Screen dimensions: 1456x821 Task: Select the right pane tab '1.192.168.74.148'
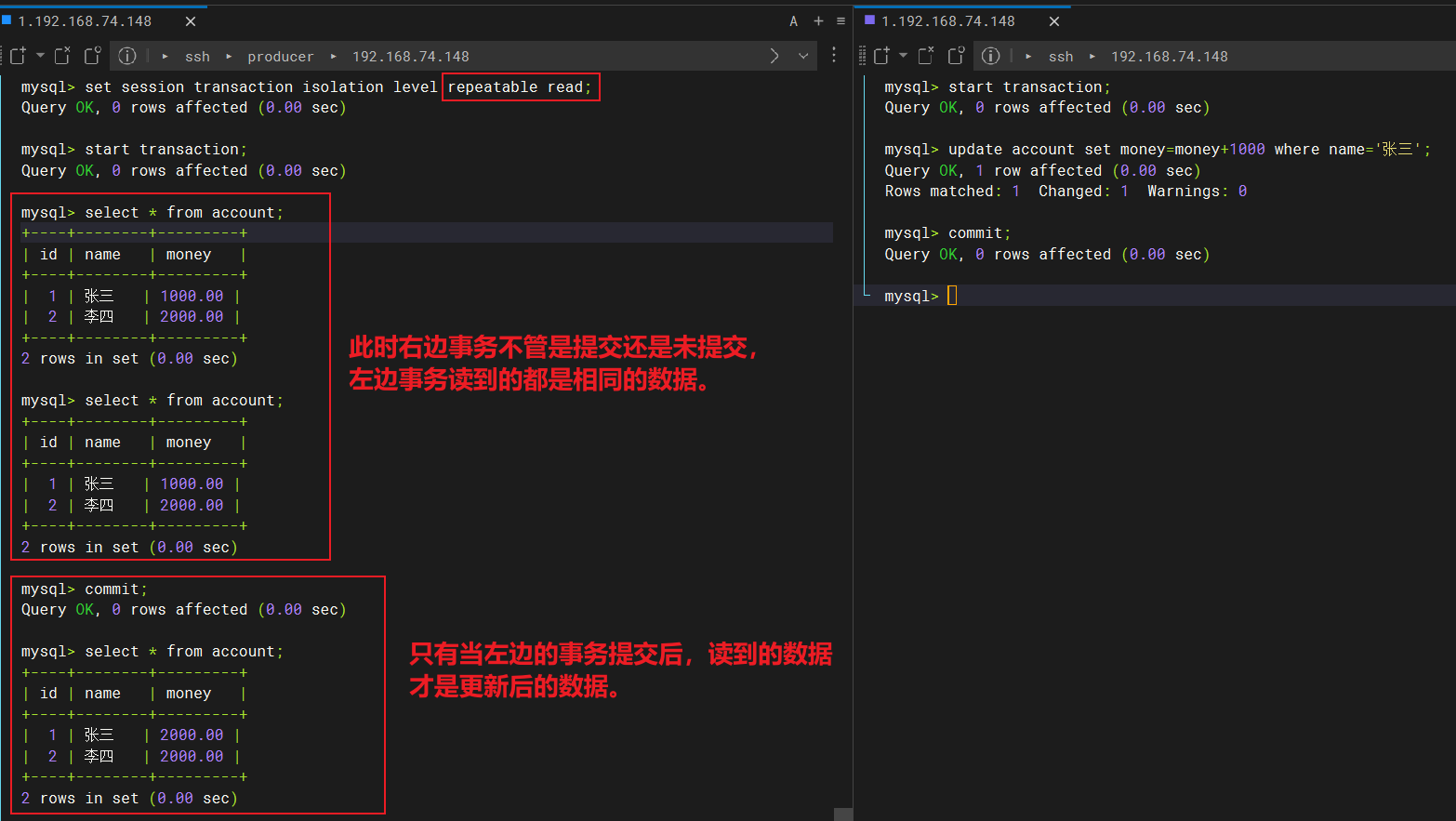pyautogui.click(x=948, y=21)
